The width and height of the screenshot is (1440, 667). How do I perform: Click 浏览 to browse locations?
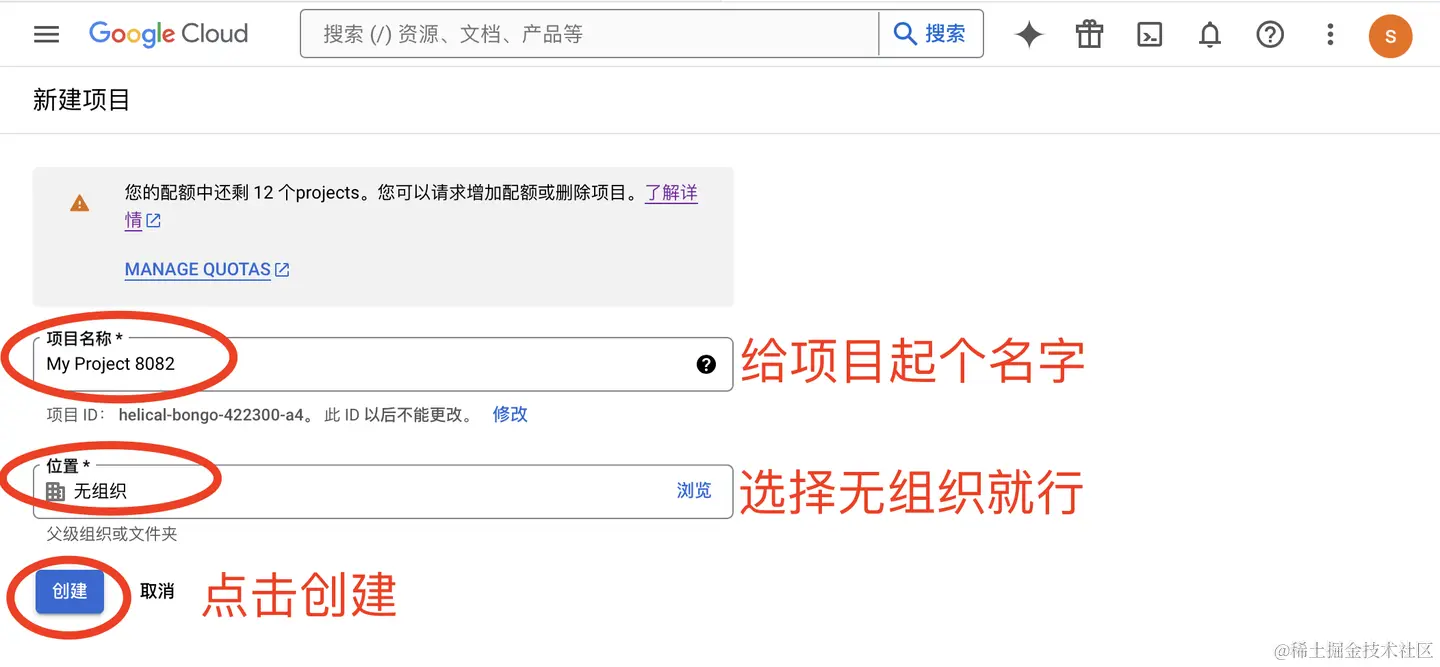click(x=694, y=490)
